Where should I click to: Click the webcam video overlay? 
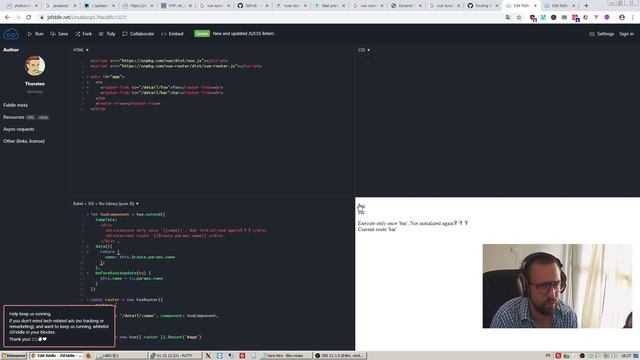(557, 286)
